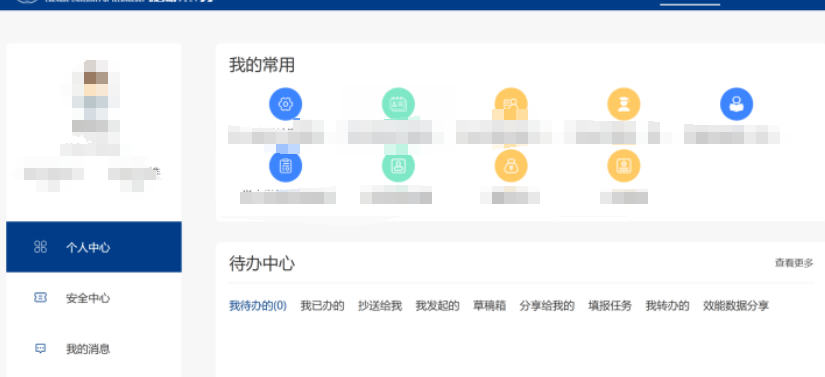The width and height of the screenshot is (825, 377).
Task: Click the 我的消息 chat bubble icon
Action: 41,349
